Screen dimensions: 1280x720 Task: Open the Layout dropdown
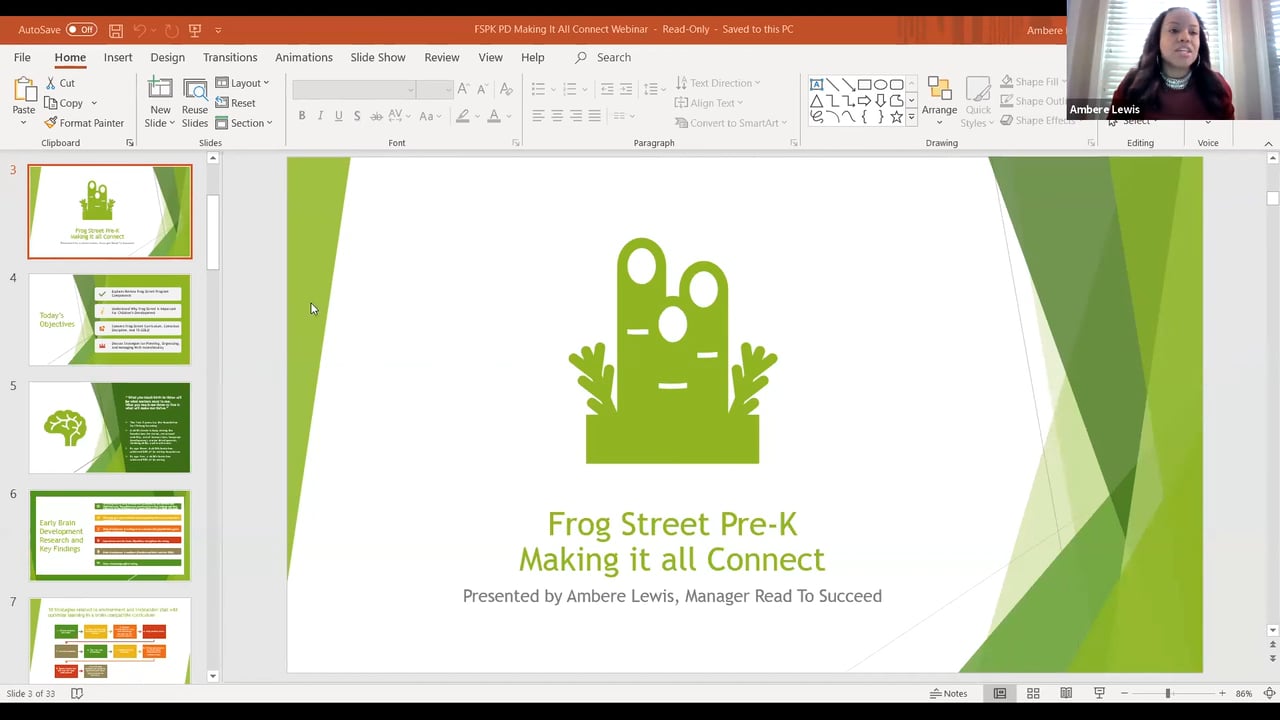(242, 83)
